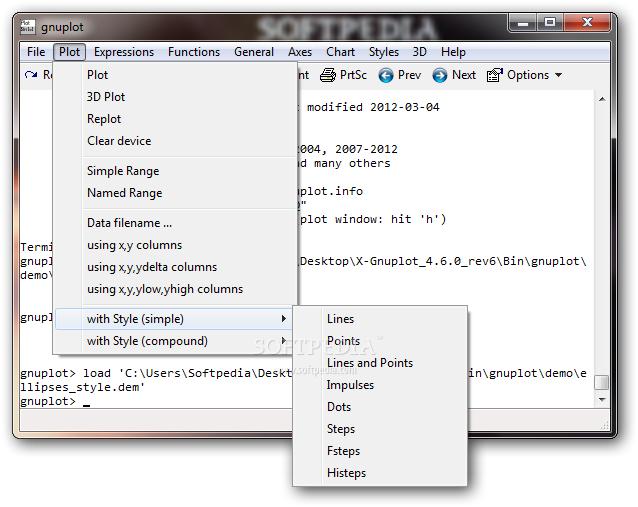
Task: Click the Next forward-arrow icon
Action: click(x=439, y=75)
